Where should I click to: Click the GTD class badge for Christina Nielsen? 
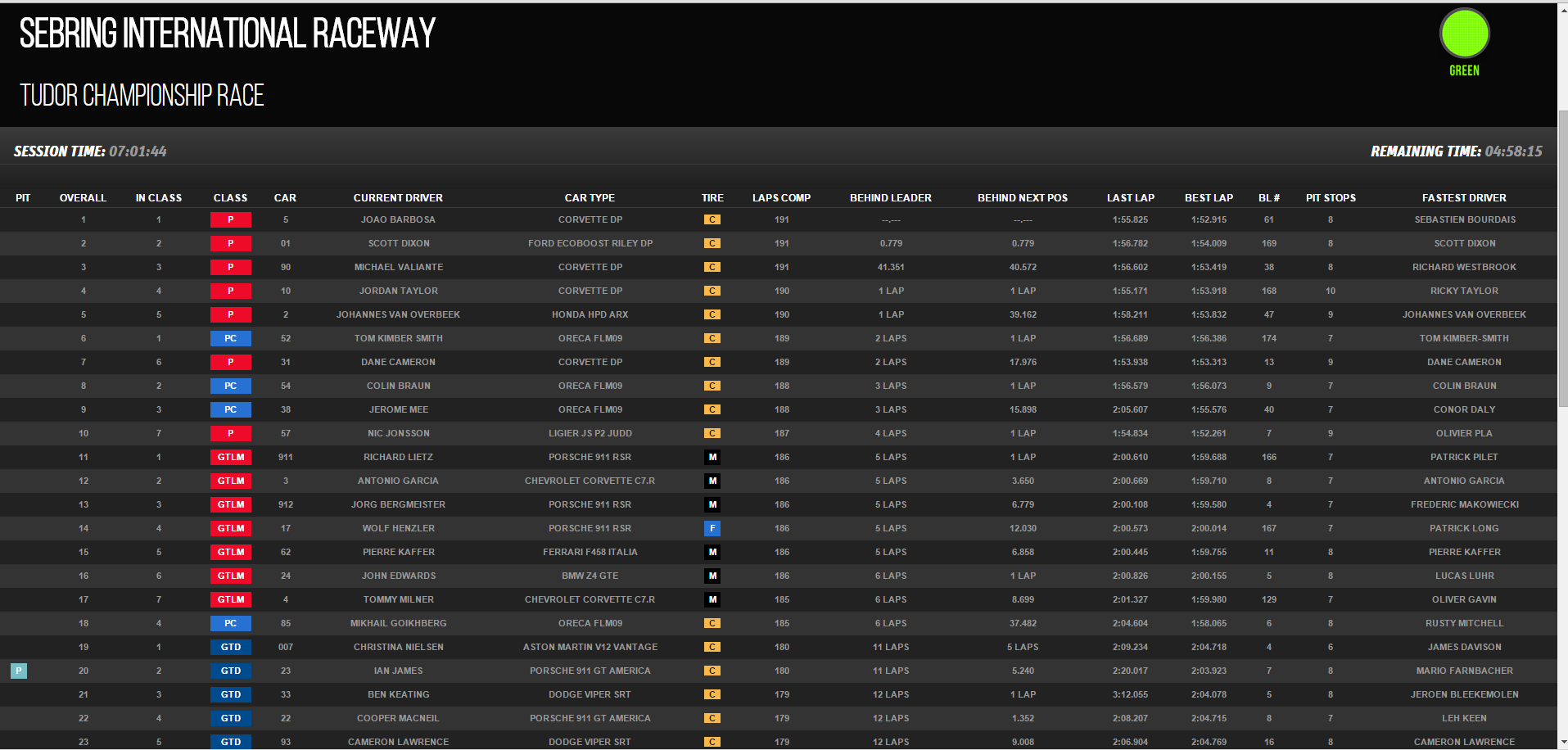pyautogui.click(x=230, y=648)
